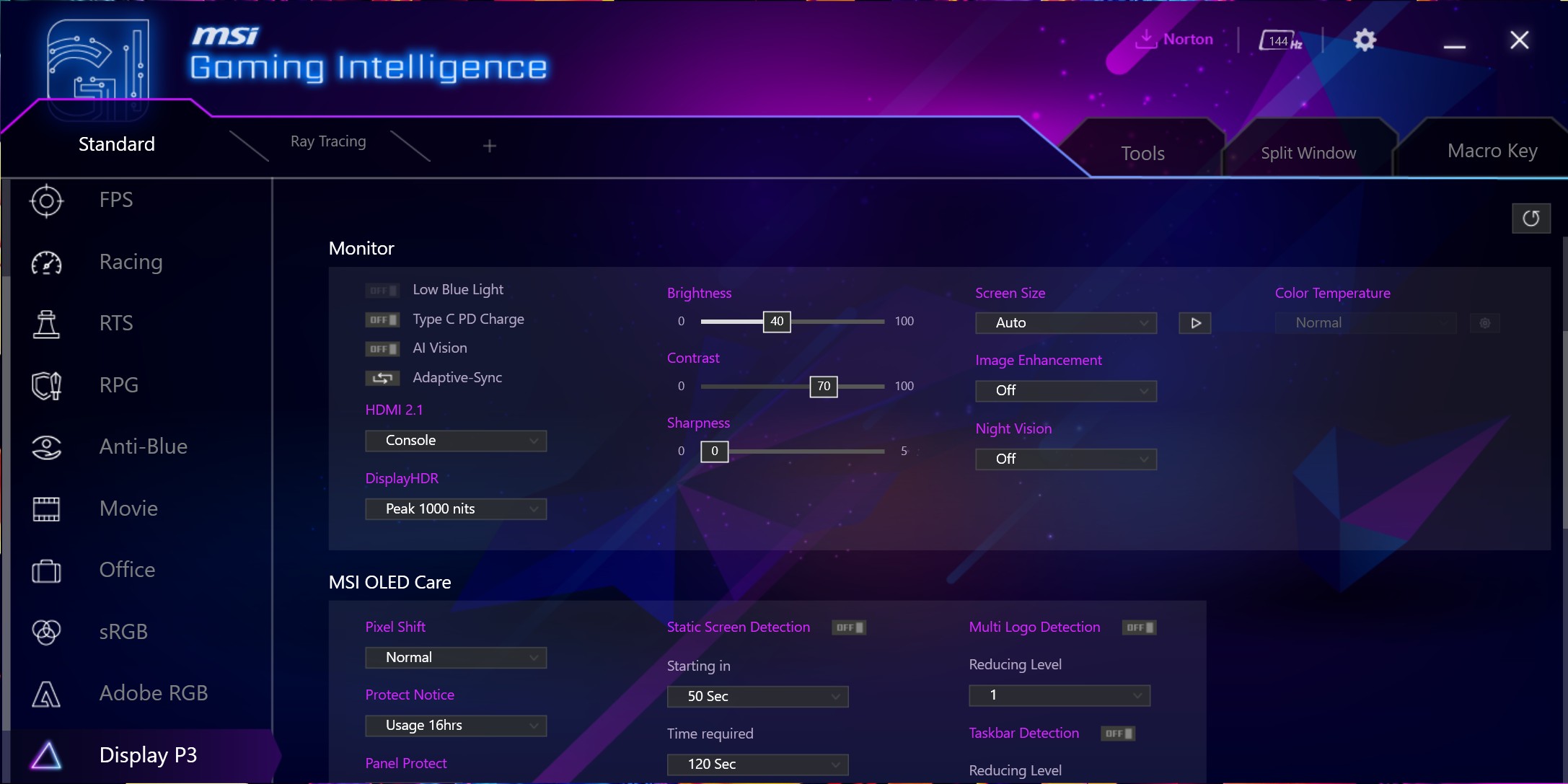Viewport: 1568px width, 784px height.
Task: Open the Color Temperature Normal dropdown
Action: [x=1366, y=323]
